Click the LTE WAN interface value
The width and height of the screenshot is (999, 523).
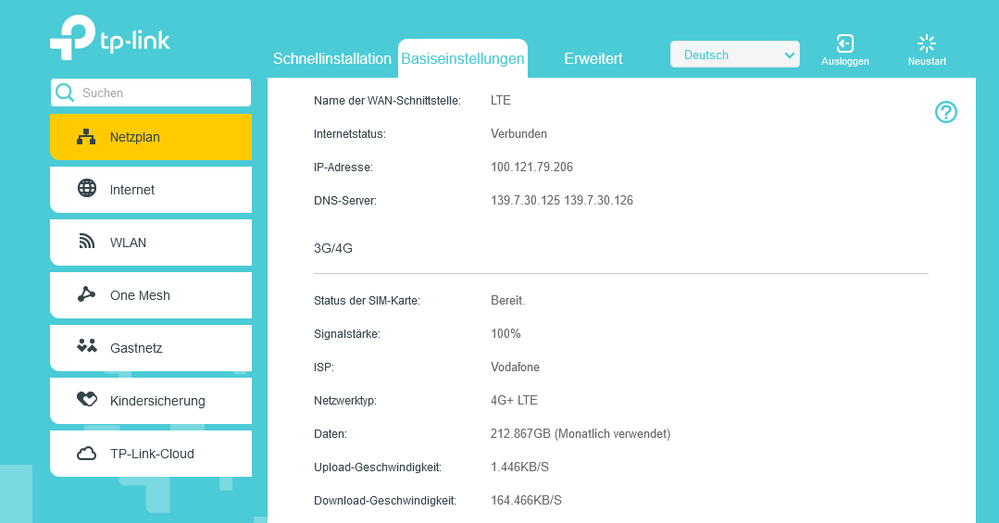click(501, 100)
